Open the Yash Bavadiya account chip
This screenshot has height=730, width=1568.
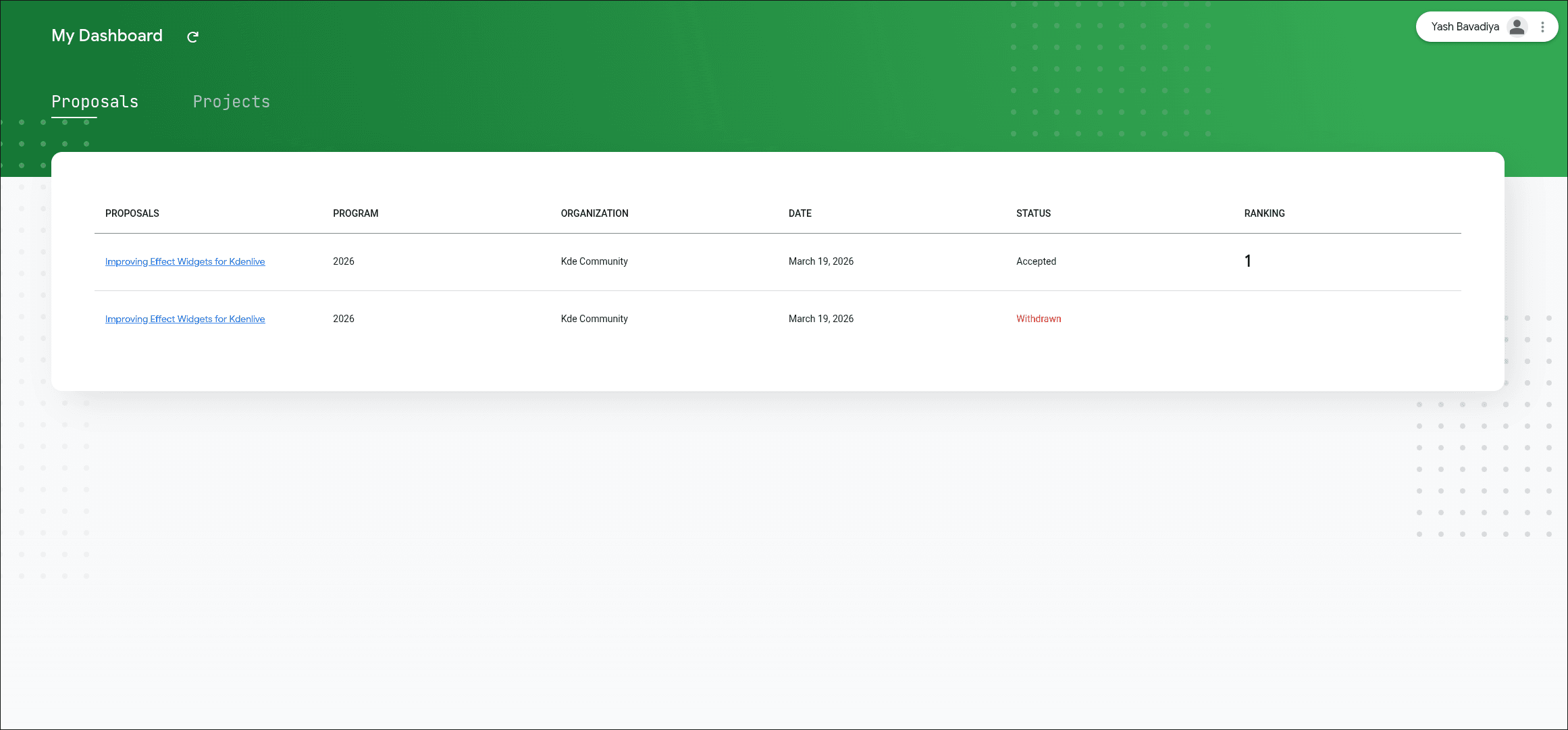pyautogui.click(x=1486, y=27)
